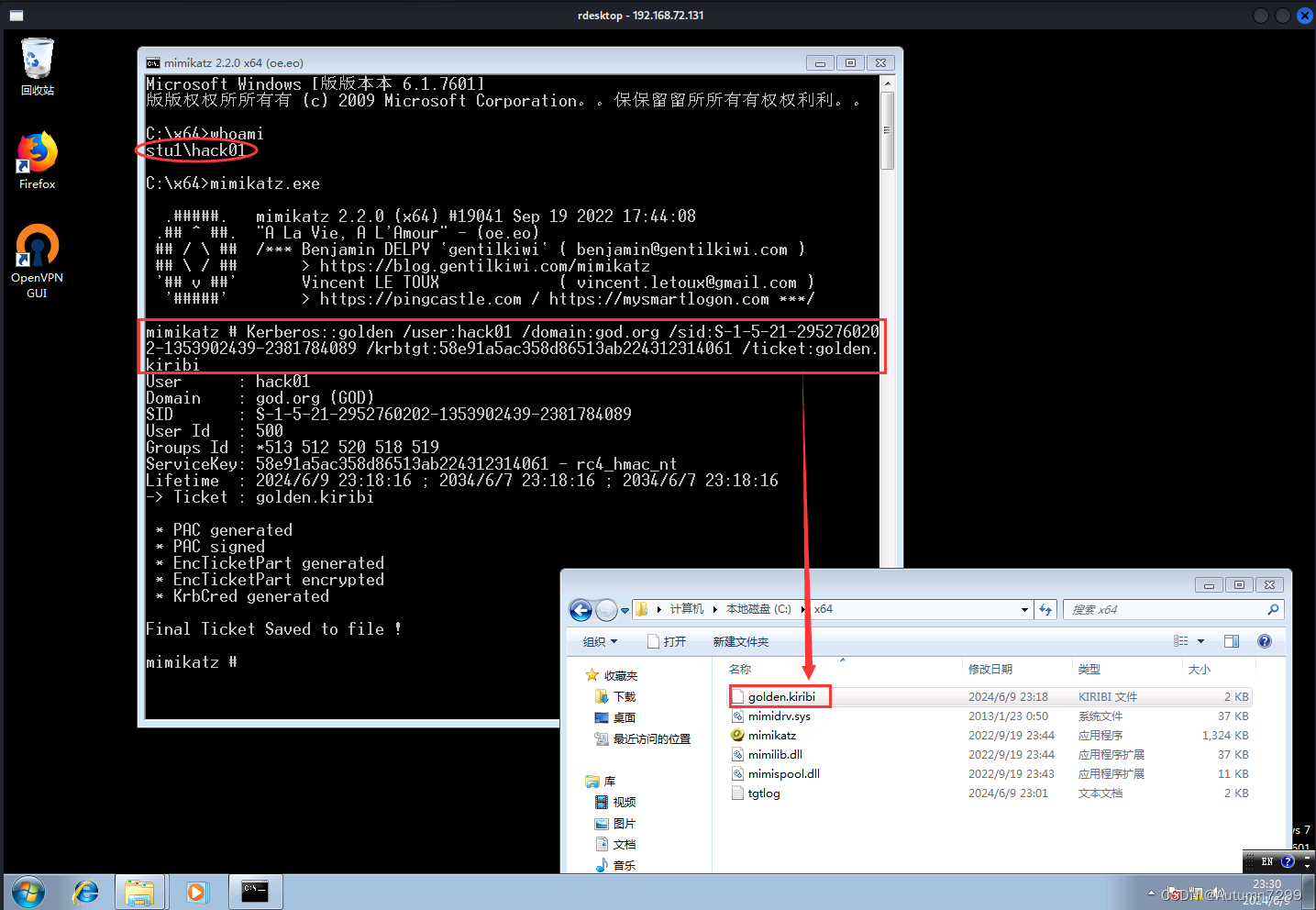This screenshot has width=1316, height=910.
Task: Launch Windows Media Player from taskbar
Action: [x=197, y=891]
